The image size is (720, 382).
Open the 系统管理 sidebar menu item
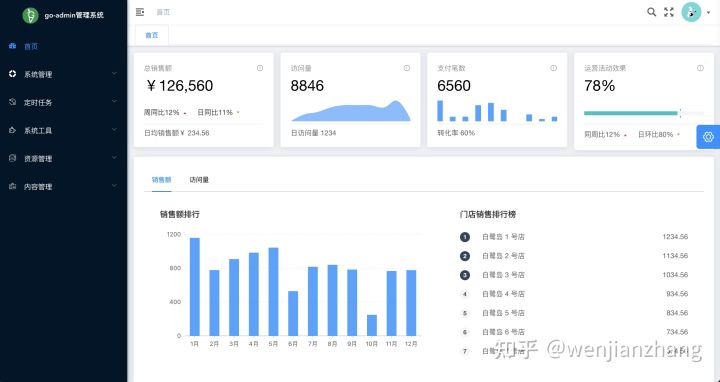(63, 74)
